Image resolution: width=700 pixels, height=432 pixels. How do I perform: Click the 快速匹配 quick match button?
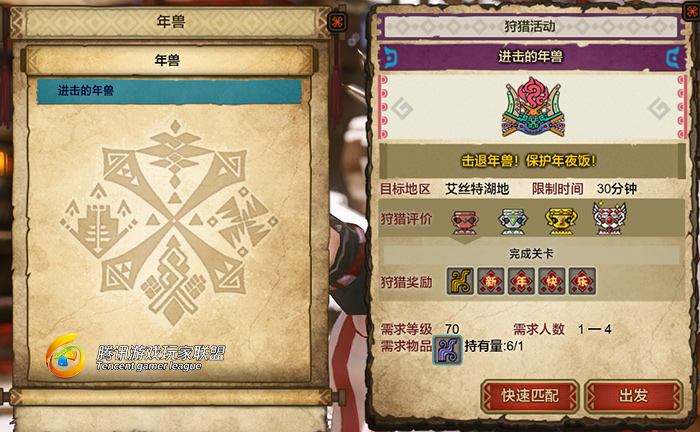[x=530, y=396]
